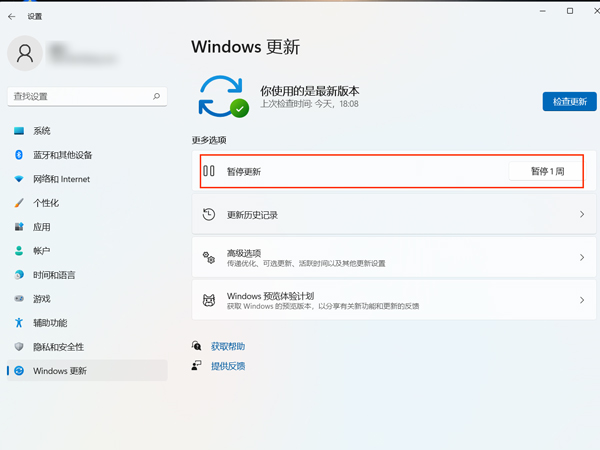Click the Wi-Fi icon for 网络和 Internet
The height and width of the screenshot is (450, 600).
click(19, 179)
